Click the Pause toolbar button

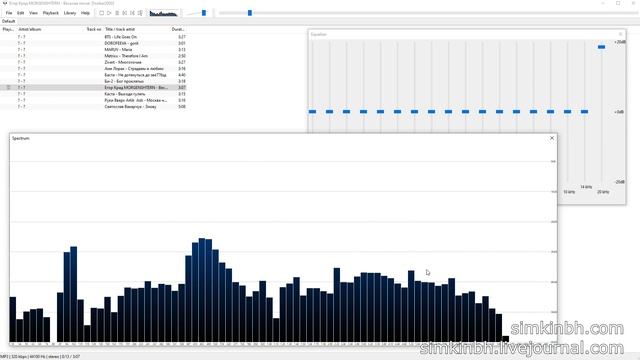click(x=117, y=13)
